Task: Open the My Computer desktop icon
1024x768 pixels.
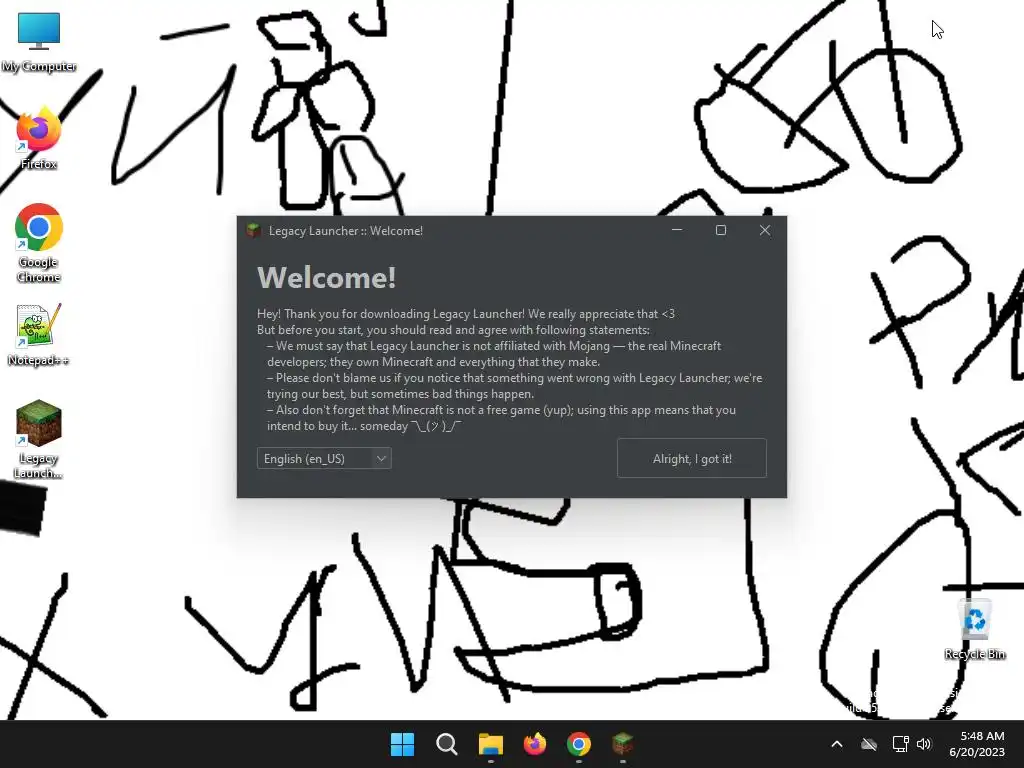Action: [x=39, y=42]
